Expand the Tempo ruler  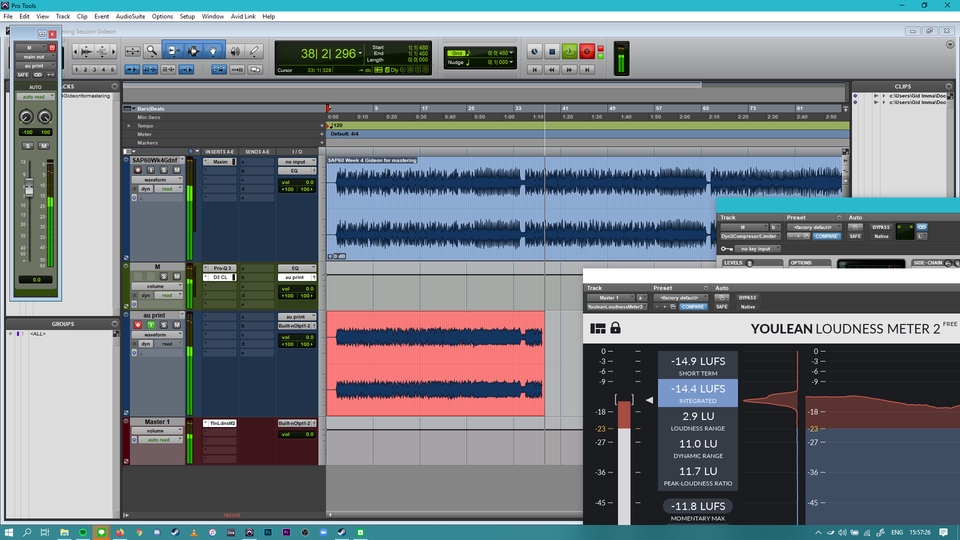129,126
